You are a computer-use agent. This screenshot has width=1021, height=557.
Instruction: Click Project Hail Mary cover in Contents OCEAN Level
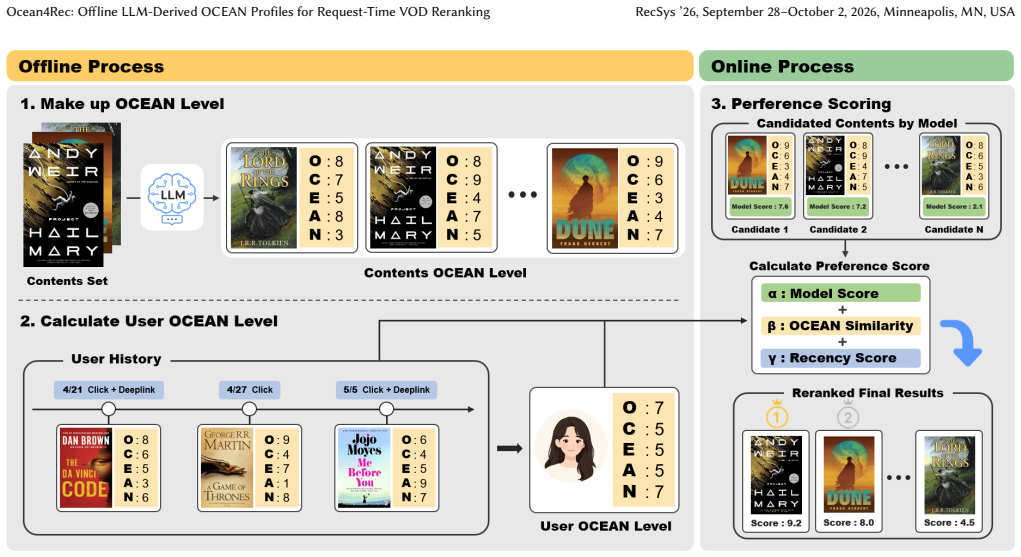pos(402,198)
